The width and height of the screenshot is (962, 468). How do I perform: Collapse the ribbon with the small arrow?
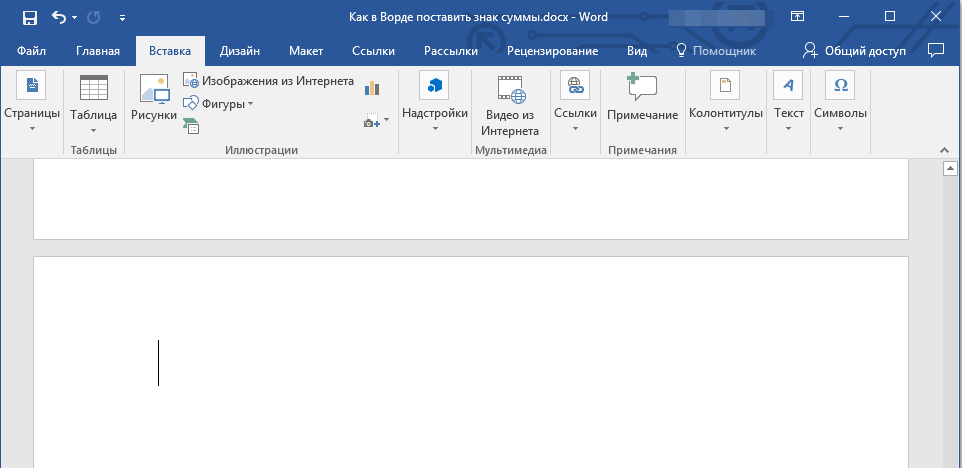tap(942, 149)
